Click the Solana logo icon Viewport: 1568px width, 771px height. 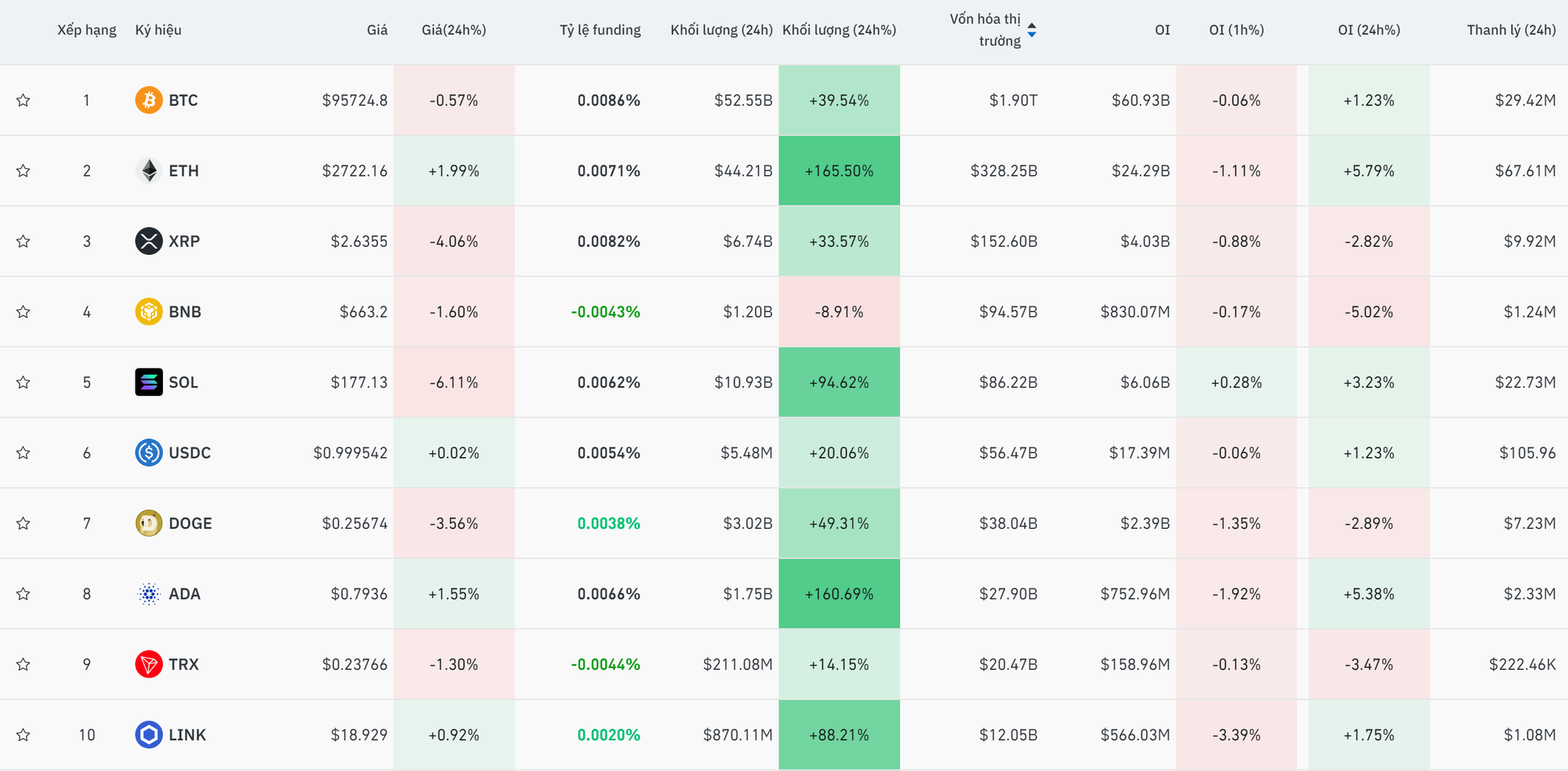click(x=148, y=383)
